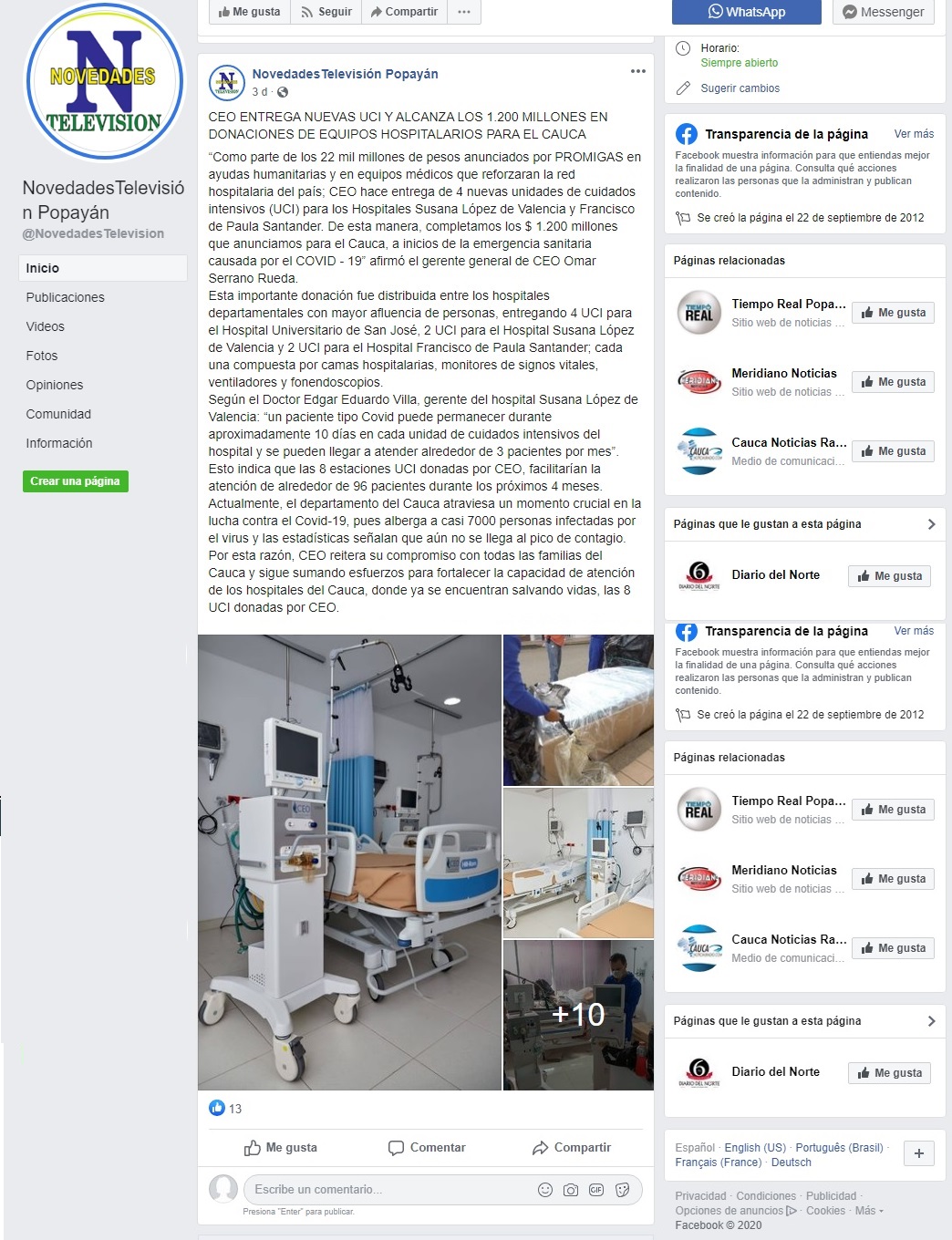Insert a GIF in the comment box

(596, 1190)
